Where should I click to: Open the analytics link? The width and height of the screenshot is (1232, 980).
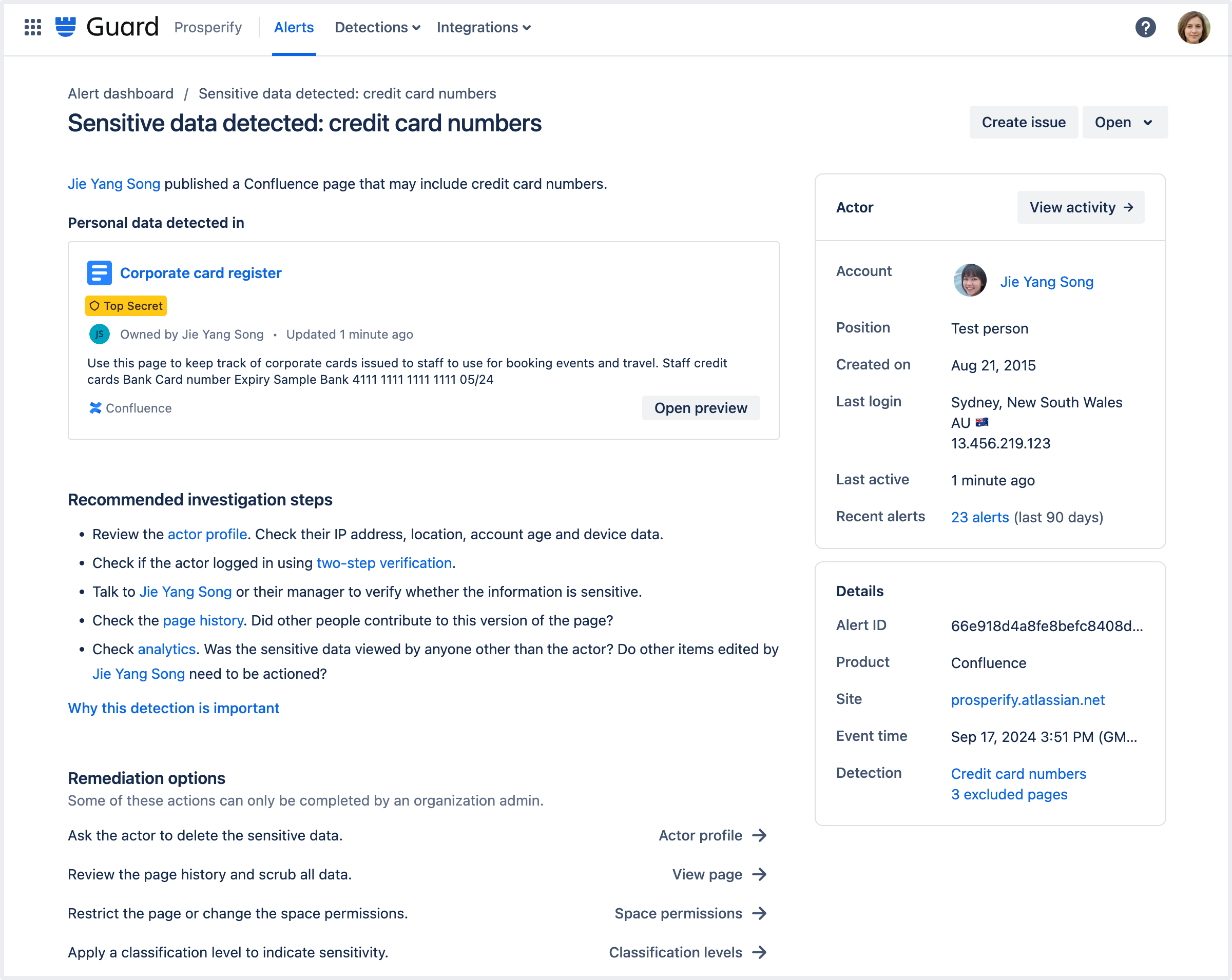[167, 649]
